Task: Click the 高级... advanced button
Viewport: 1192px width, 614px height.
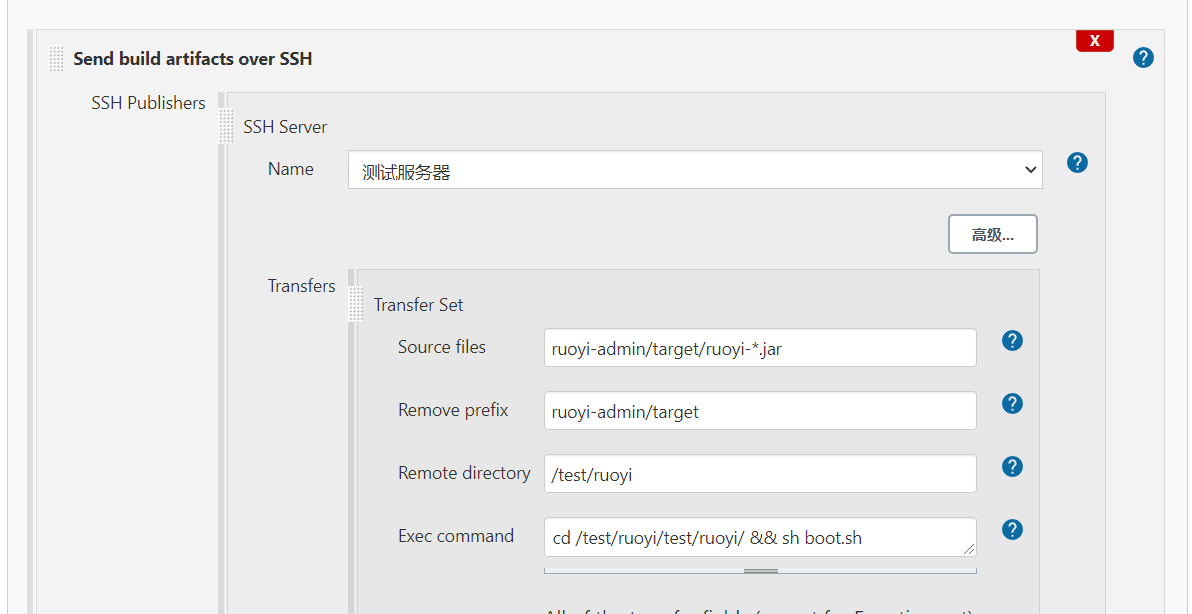Action: (x=992, y=234)
